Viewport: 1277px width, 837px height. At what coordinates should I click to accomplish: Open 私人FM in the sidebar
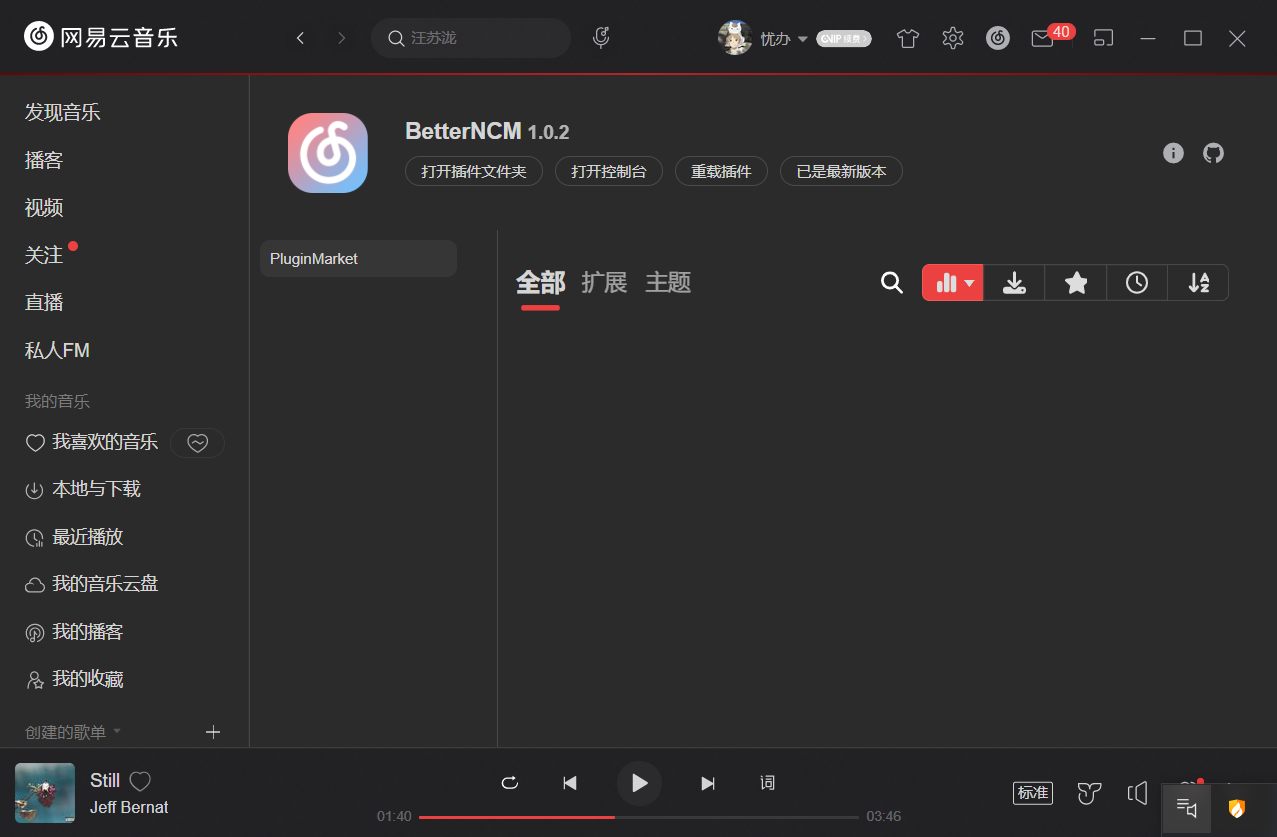pos(57,350)
